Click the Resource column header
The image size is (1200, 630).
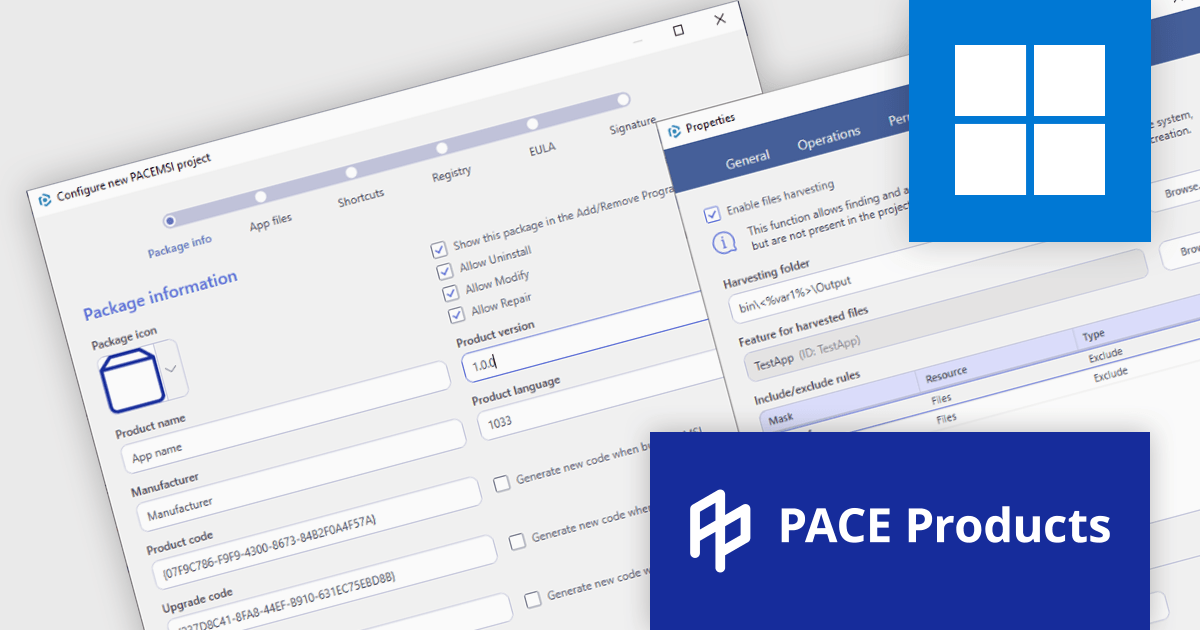click(x=997, y=357)
